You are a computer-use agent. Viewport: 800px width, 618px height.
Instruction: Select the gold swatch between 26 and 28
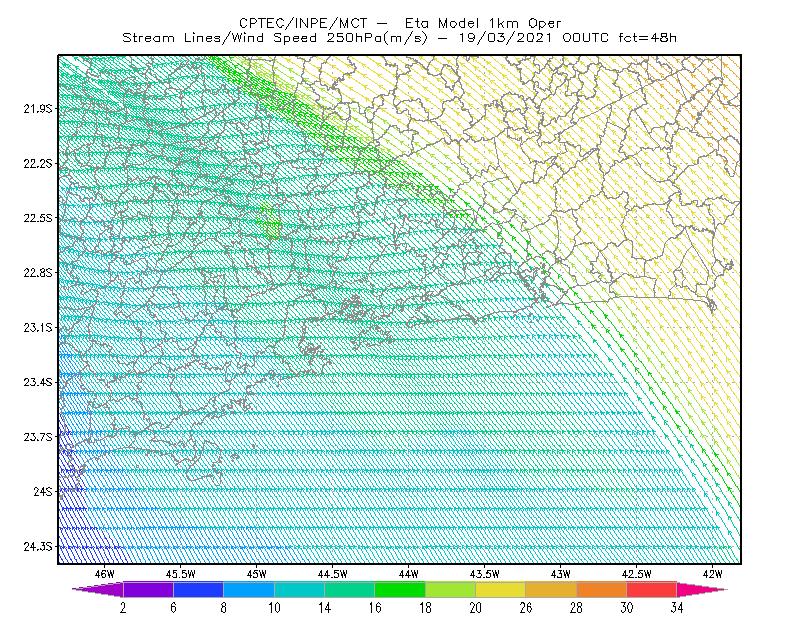tap(551, 589)
